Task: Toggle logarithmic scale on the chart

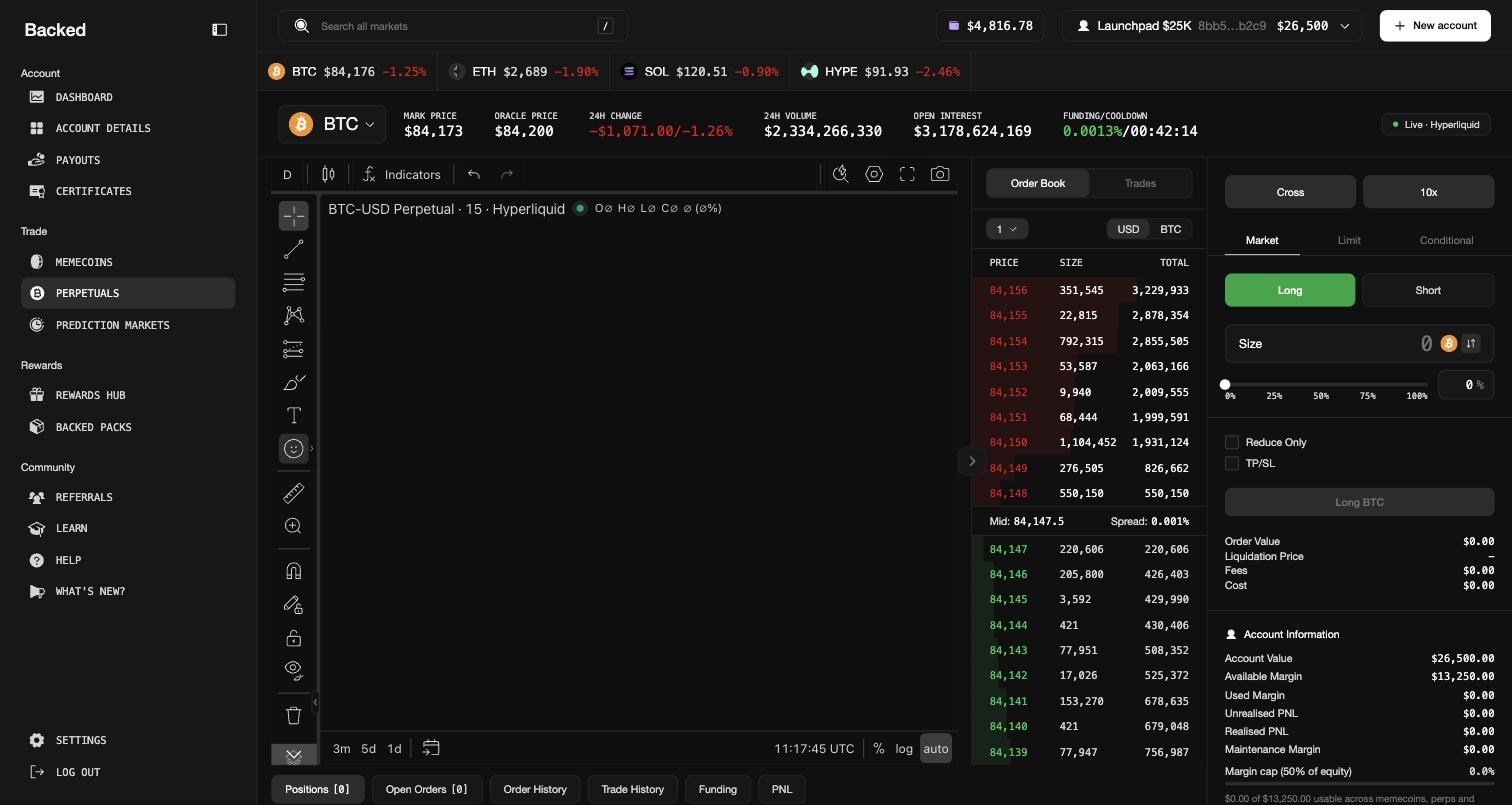Action: coord(904,748)
